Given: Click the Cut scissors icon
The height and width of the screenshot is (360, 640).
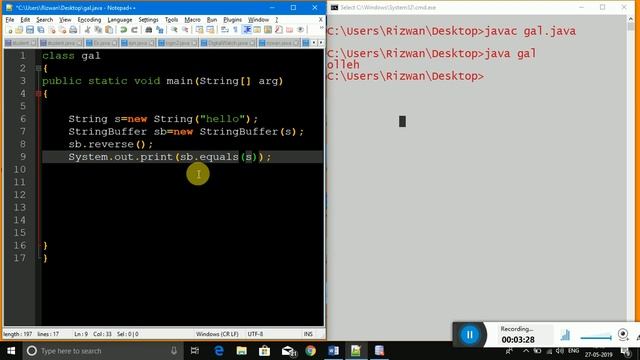Looking at the screenshot, I should click(x=87, y=30).
